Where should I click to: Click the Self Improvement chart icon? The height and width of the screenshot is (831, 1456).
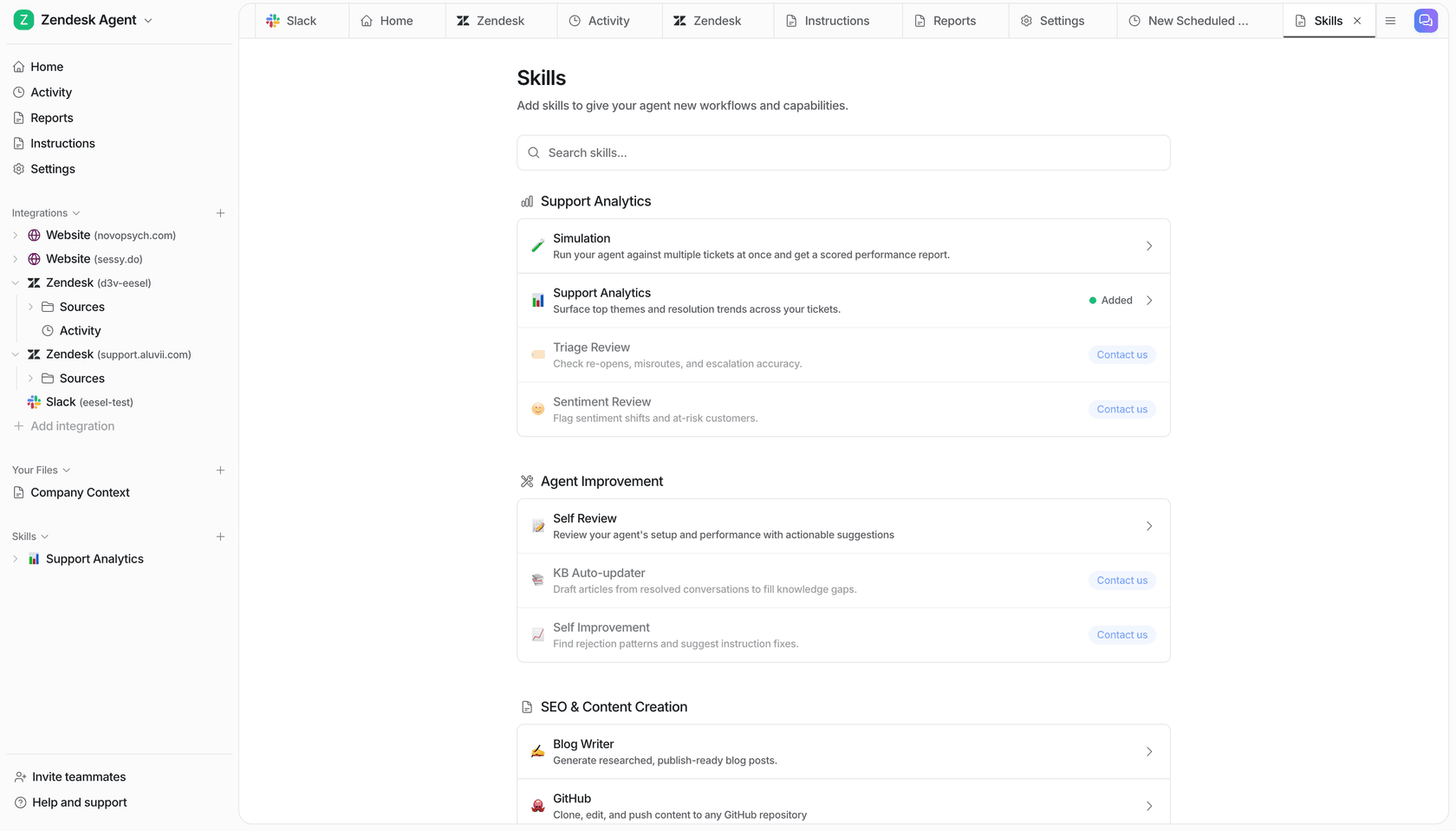[538, 635]
